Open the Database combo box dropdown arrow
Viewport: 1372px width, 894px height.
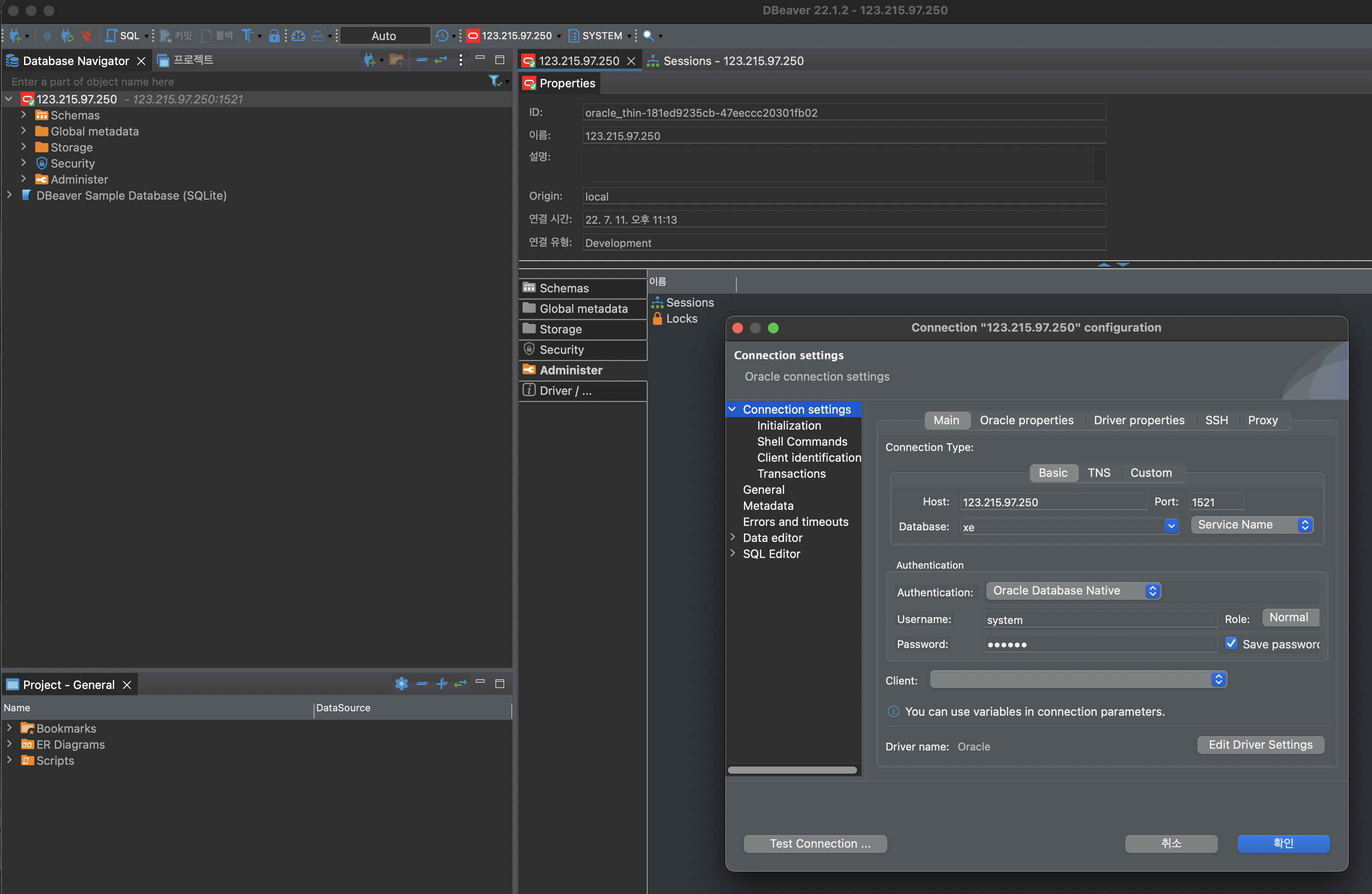(x=1171, y=526)
